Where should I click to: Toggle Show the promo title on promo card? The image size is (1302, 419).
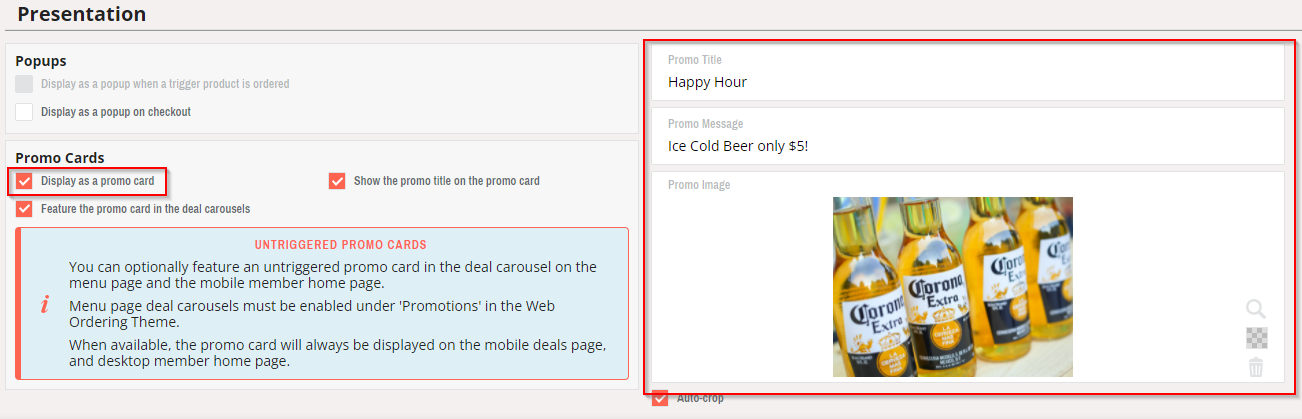tap(337, 181)
